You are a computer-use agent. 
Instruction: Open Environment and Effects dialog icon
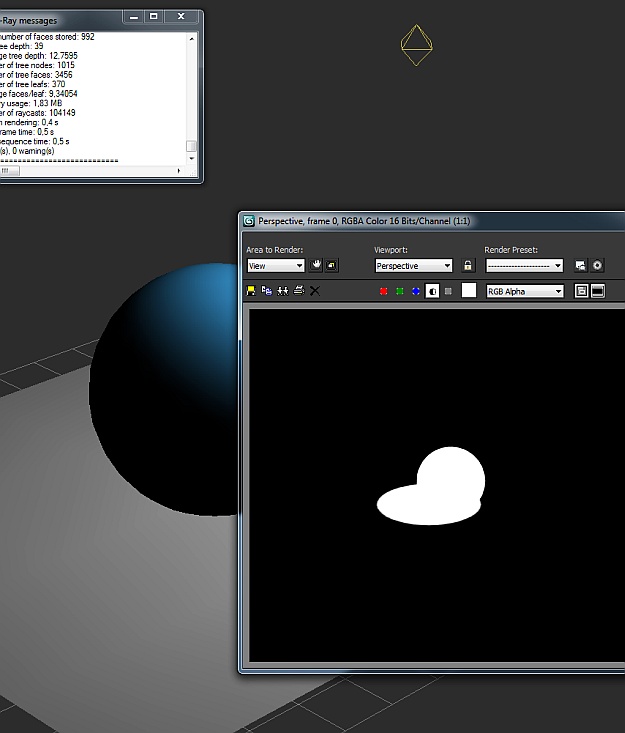[597, 266]
